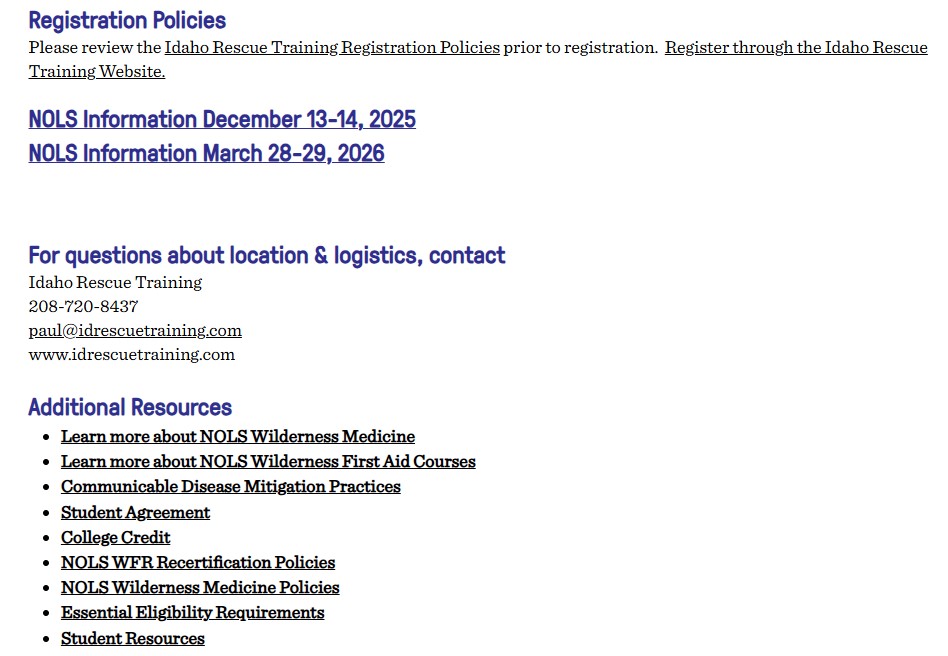The width and height of the screenshot is (948, 656).
Task: Click the www.idrescuetraining.com text
Action: 132,355
